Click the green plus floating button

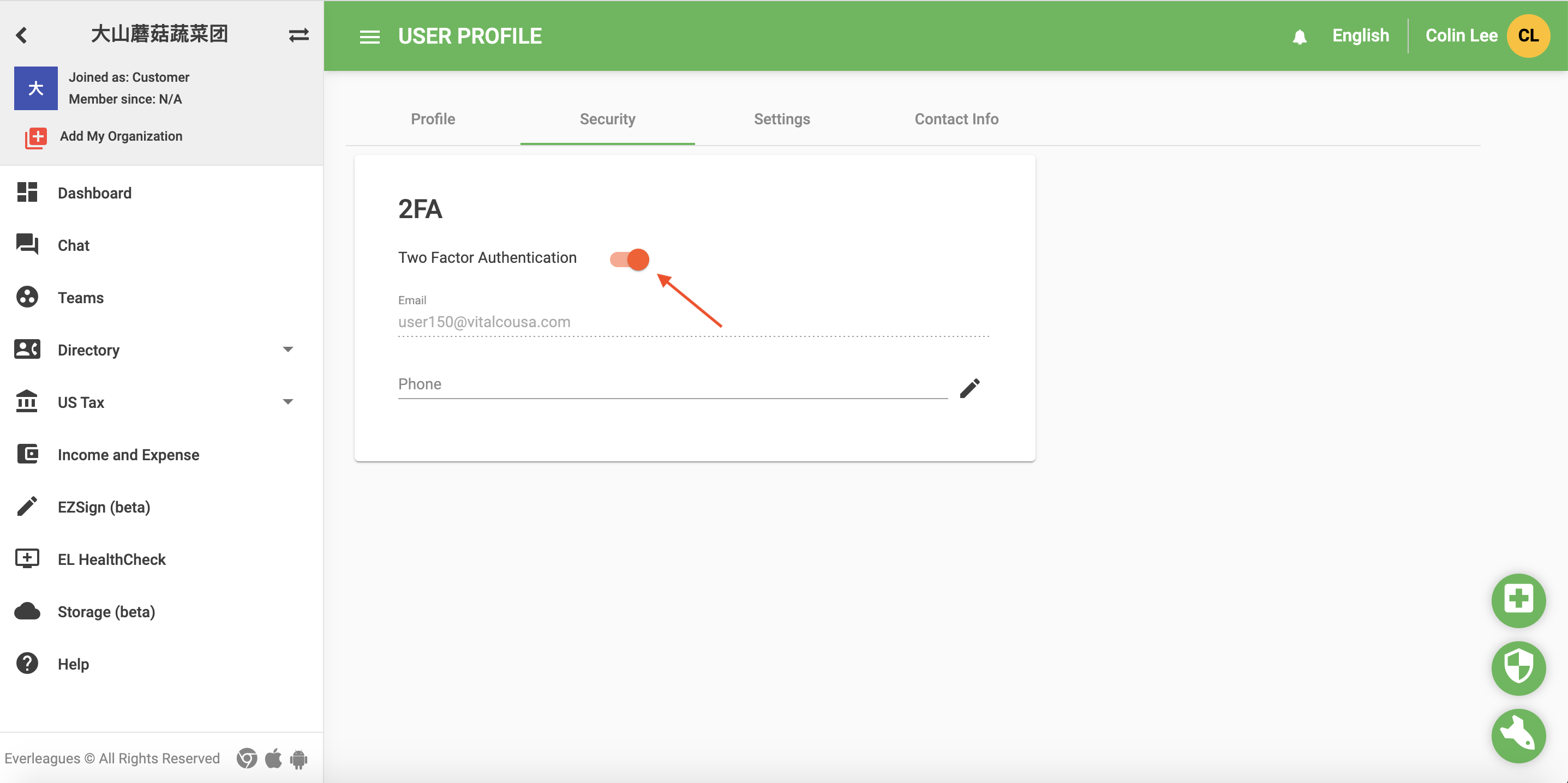coord(1518,600)
